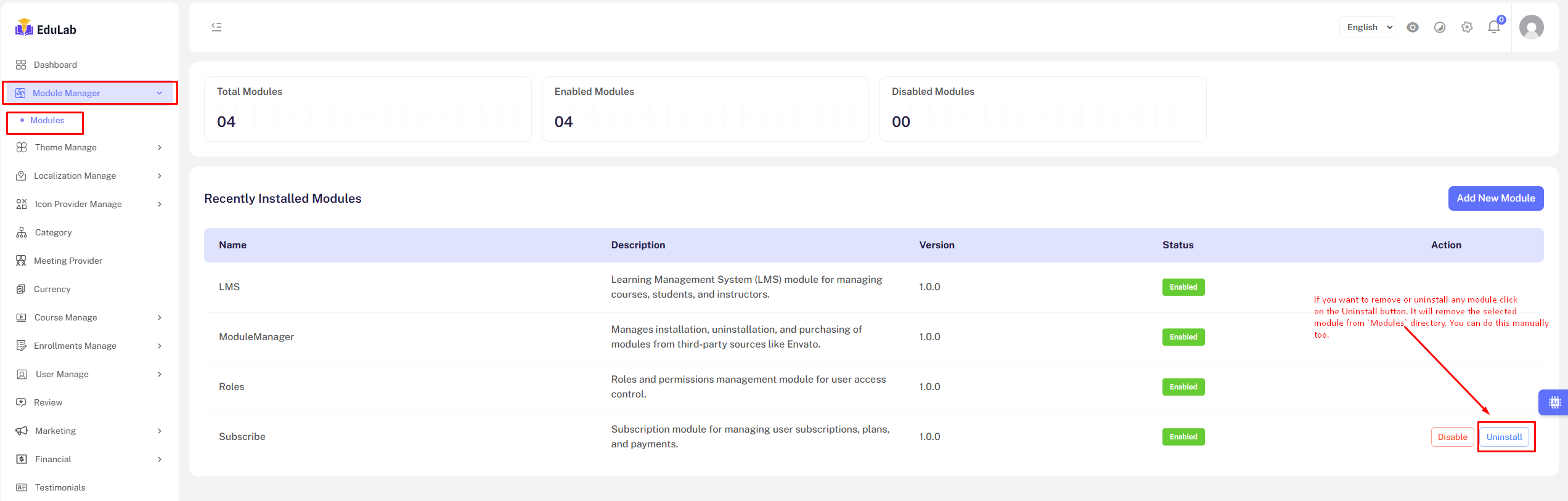Open floating blue widget on right edge
Screen dimensions: 1568x501
pyautogui.click(x=1554, y=402)
